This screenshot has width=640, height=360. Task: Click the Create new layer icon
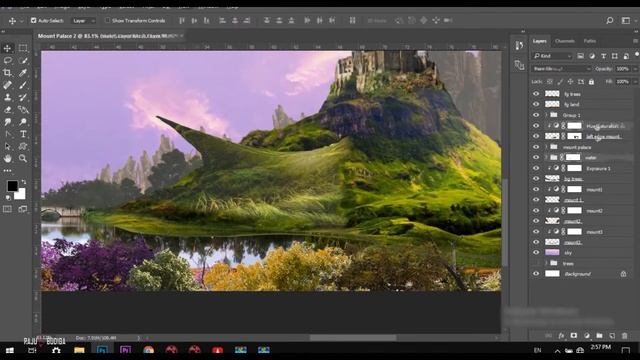click(612, 336)
